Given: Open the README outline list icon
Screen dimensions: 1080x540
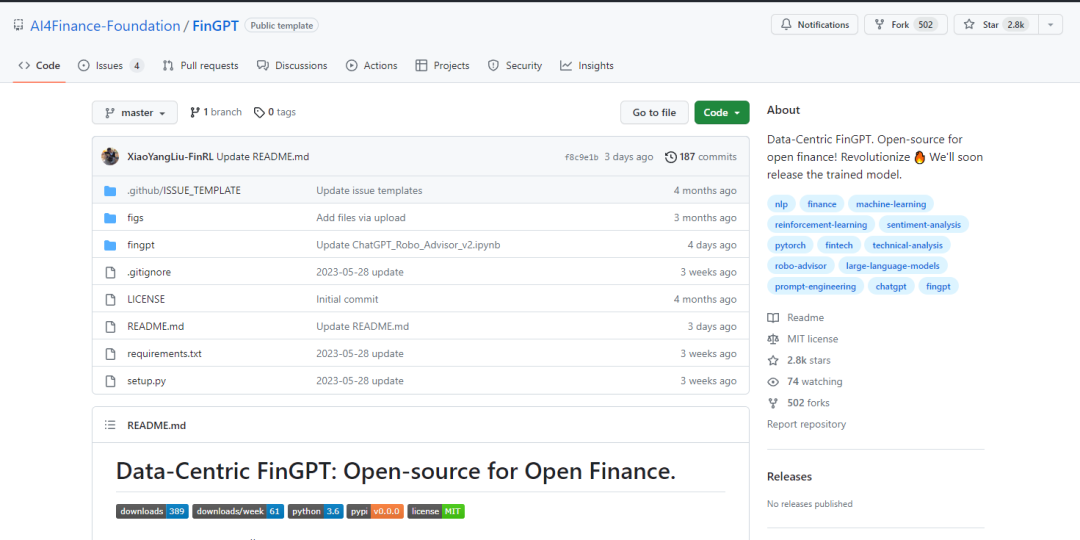Looking at the screenshot, I should click(110, 425).
